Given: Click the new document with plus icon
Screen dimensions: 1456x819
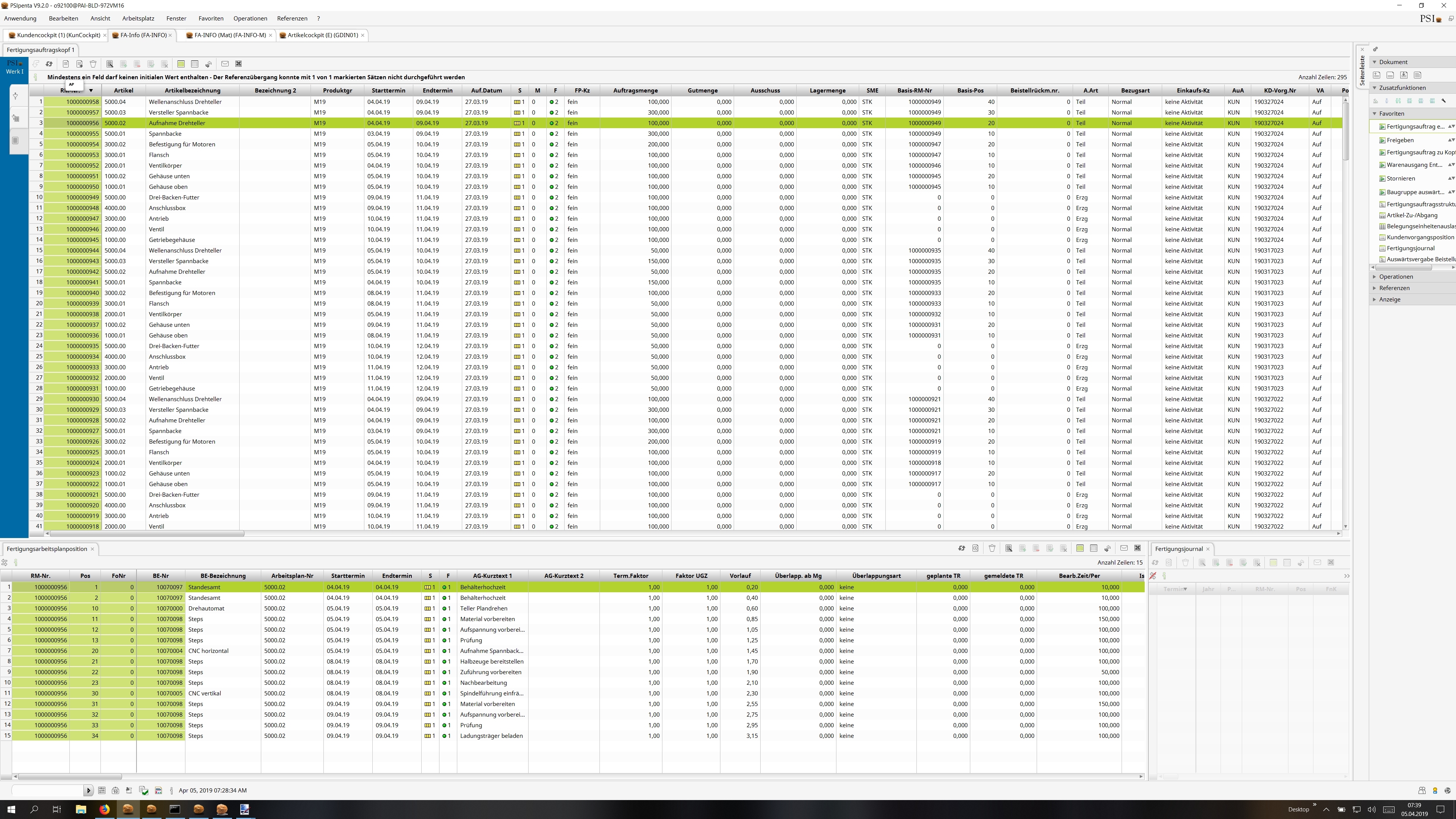Looking at the screenshot, I should click(80, 64).
